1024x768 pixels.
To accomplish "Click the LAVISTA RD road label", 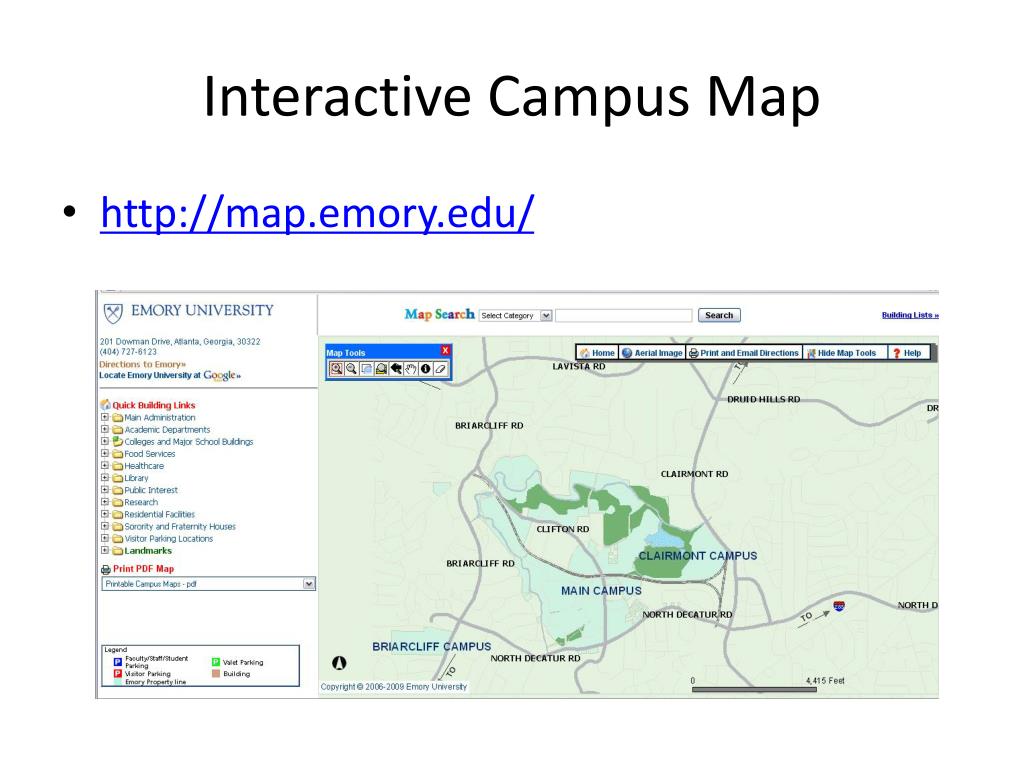I will pyautogui.click(x=579, y=366).
